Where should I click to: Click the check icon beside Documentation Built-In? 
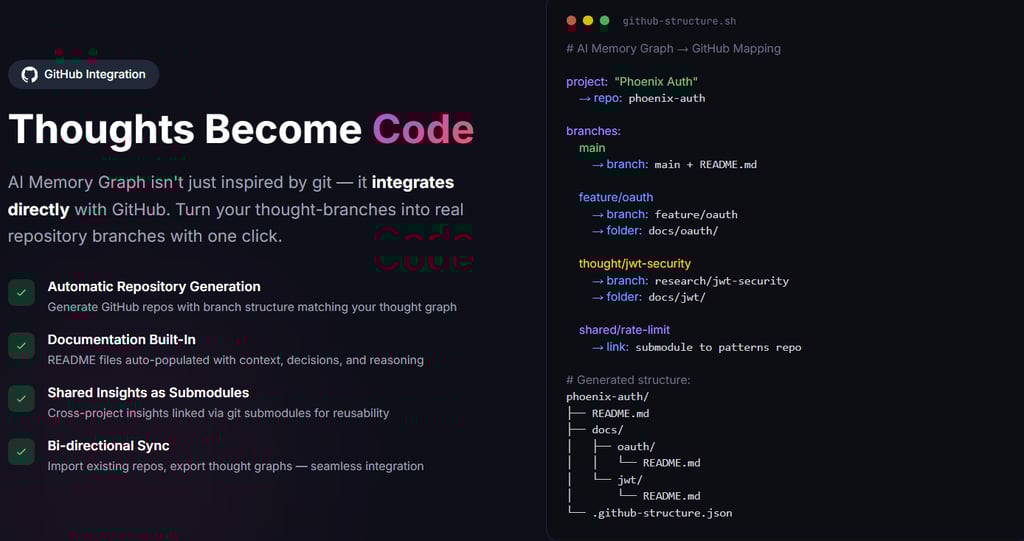(22, 346)
